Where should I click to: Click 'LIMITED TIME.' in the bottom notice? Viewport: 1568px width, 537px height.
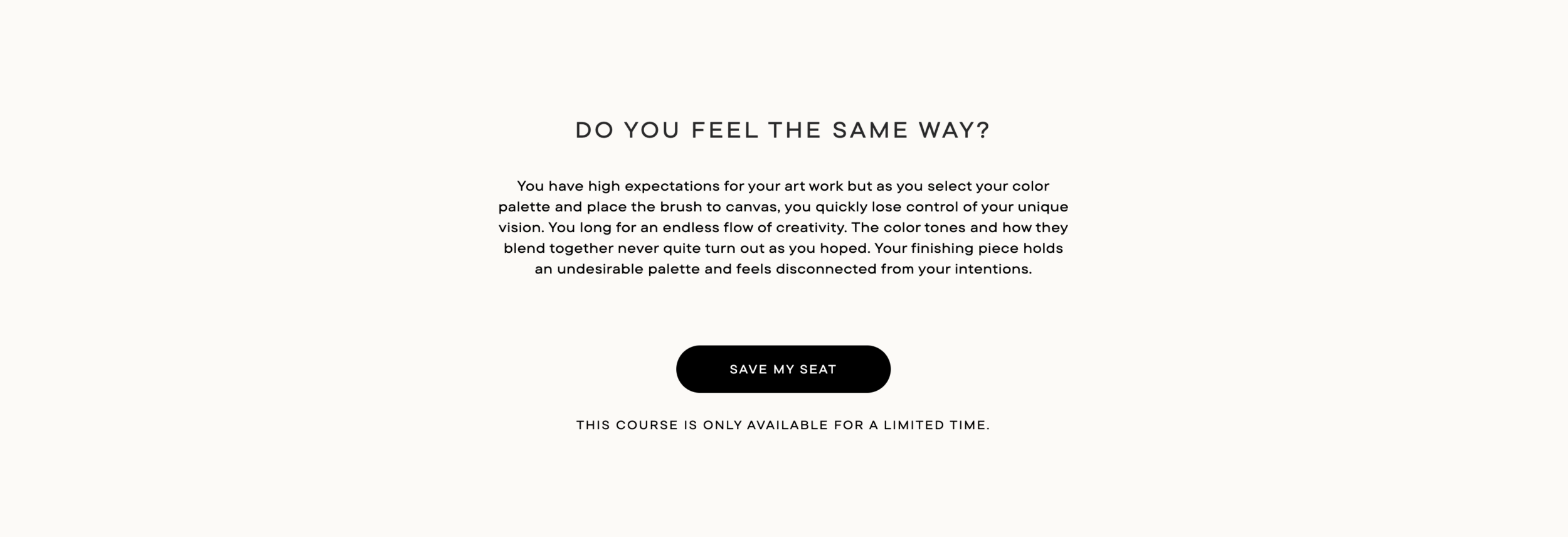[x=936, y=425]
